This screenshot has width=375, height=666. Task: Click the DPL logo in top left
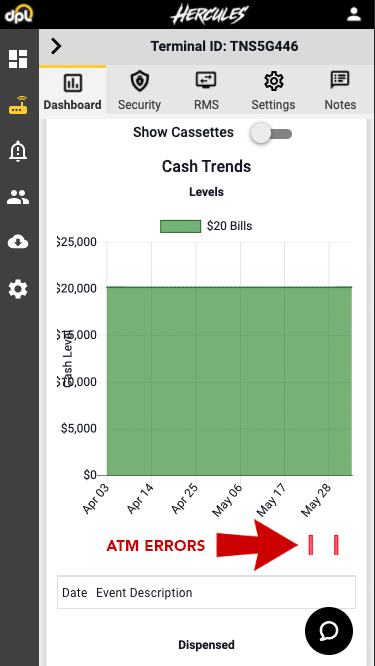[x=18, y=14]
